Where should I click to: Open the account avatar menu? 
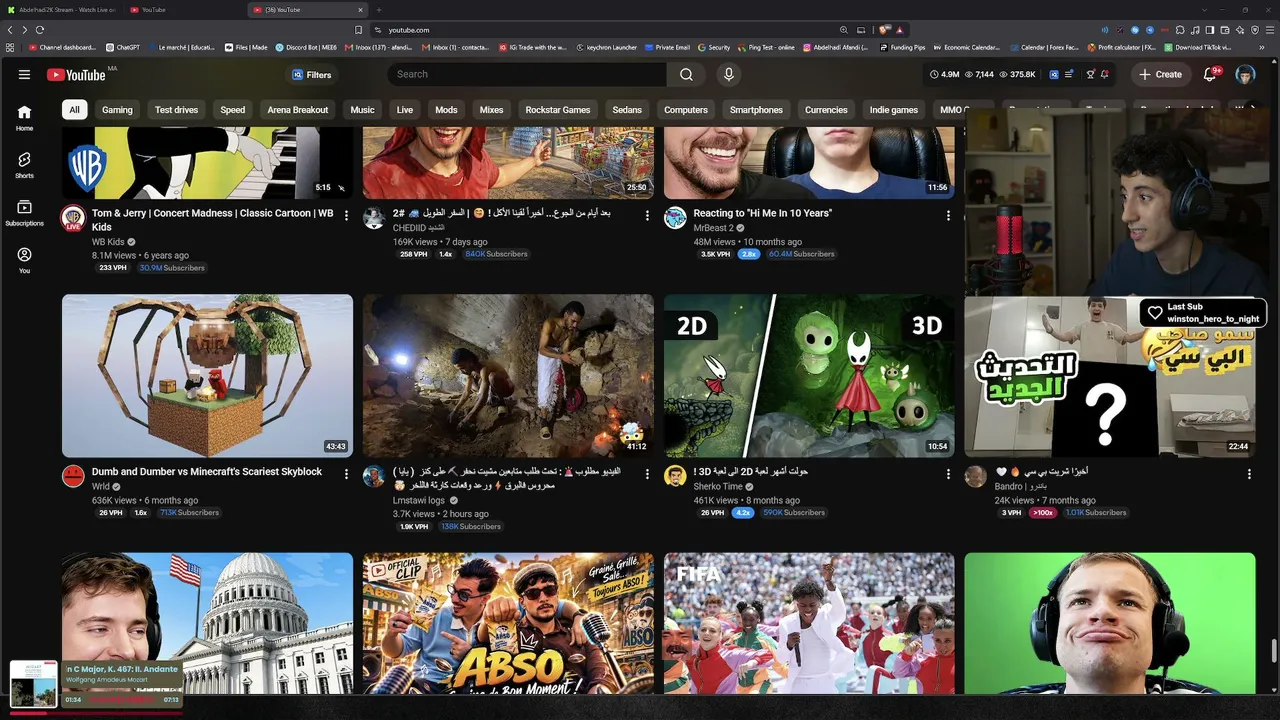pos(1245,74)
